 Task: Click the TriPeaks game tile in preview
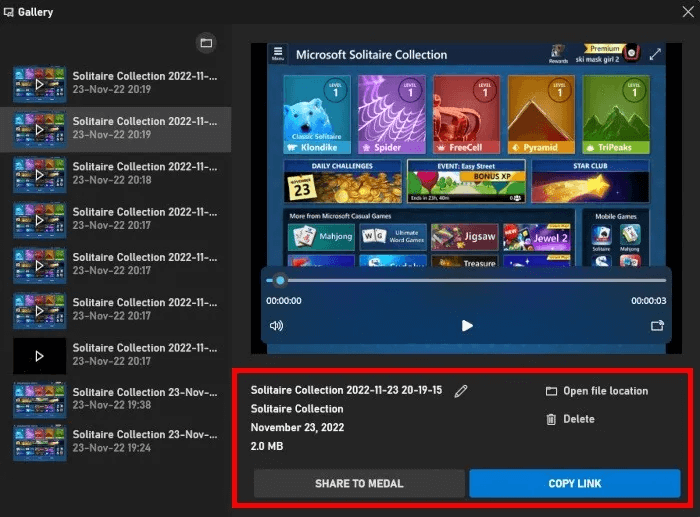click(x=616, y=114)
